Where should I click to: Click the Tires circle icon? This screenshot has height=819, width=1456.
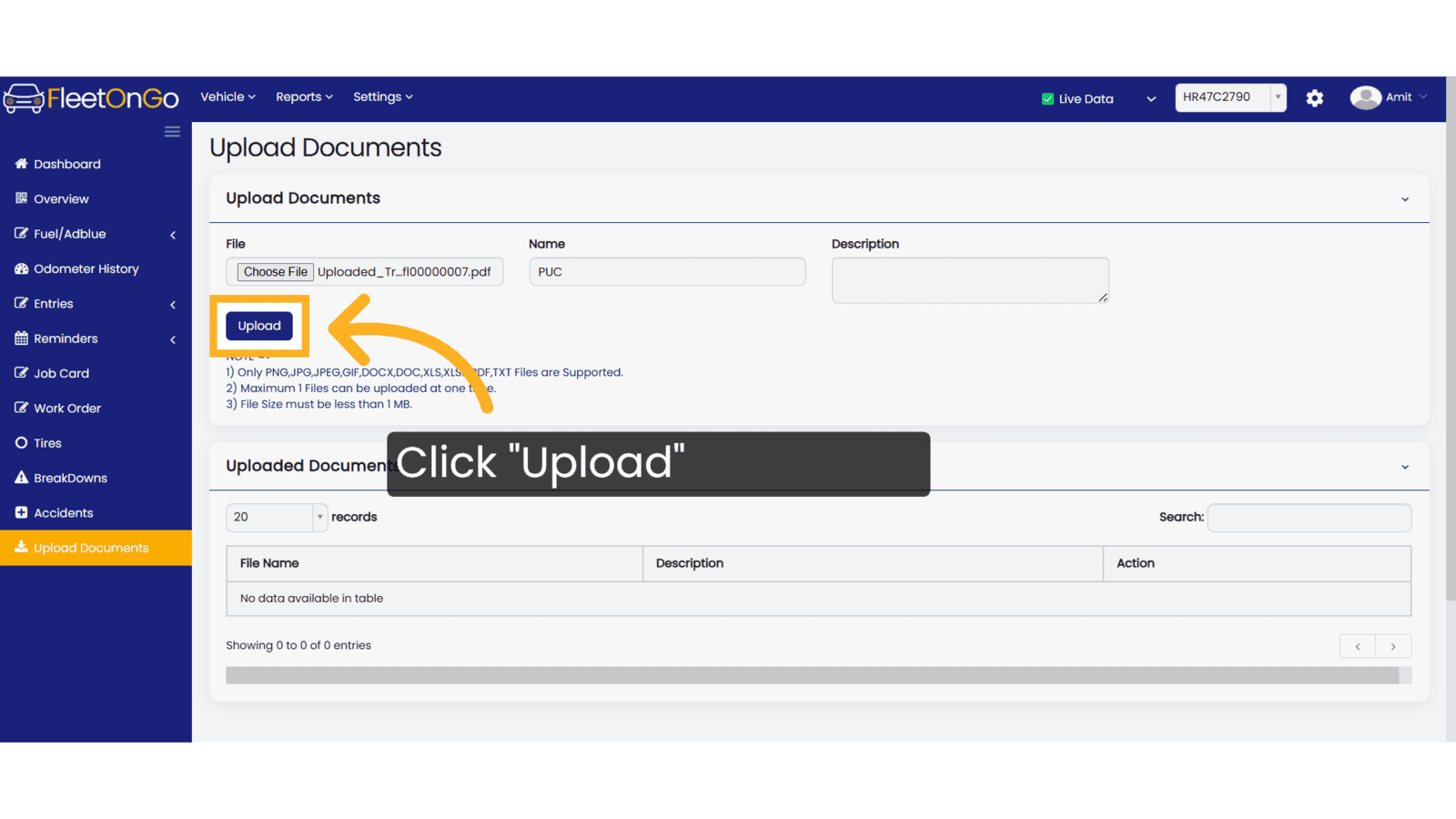pos(21,443)
